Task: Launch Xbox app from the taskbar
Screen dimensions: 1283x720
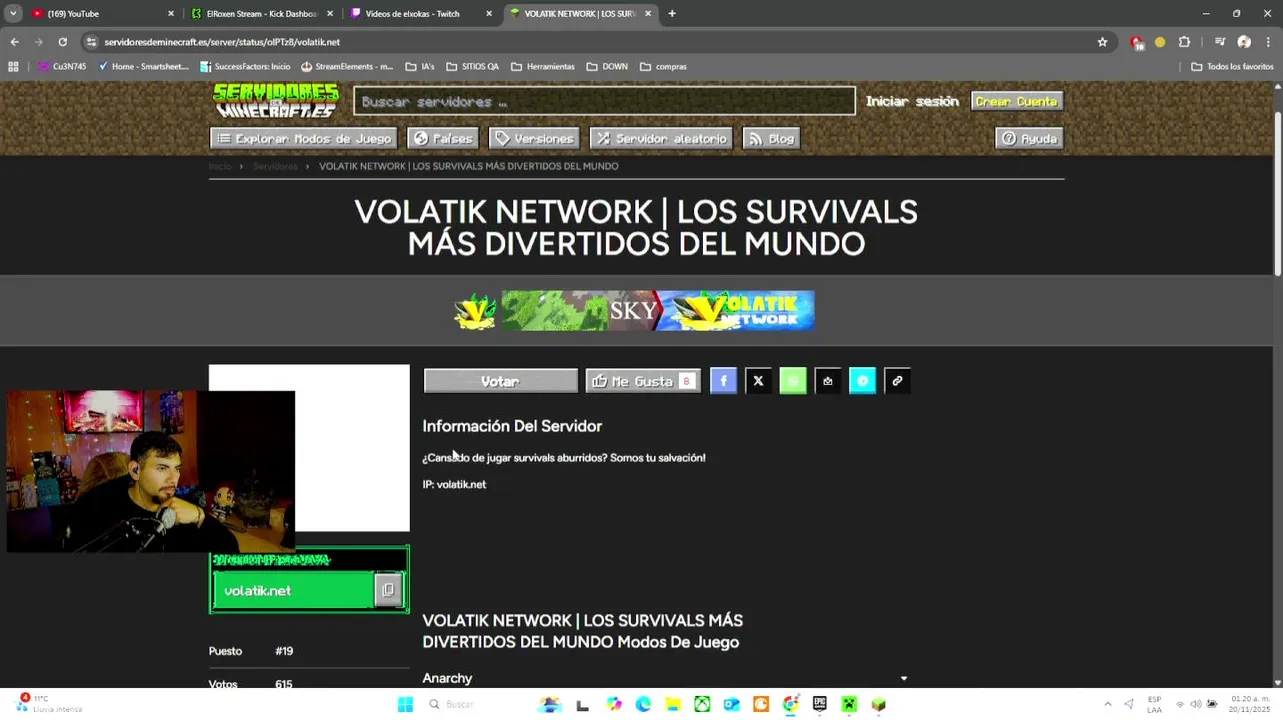Action: tap(702, 704)
